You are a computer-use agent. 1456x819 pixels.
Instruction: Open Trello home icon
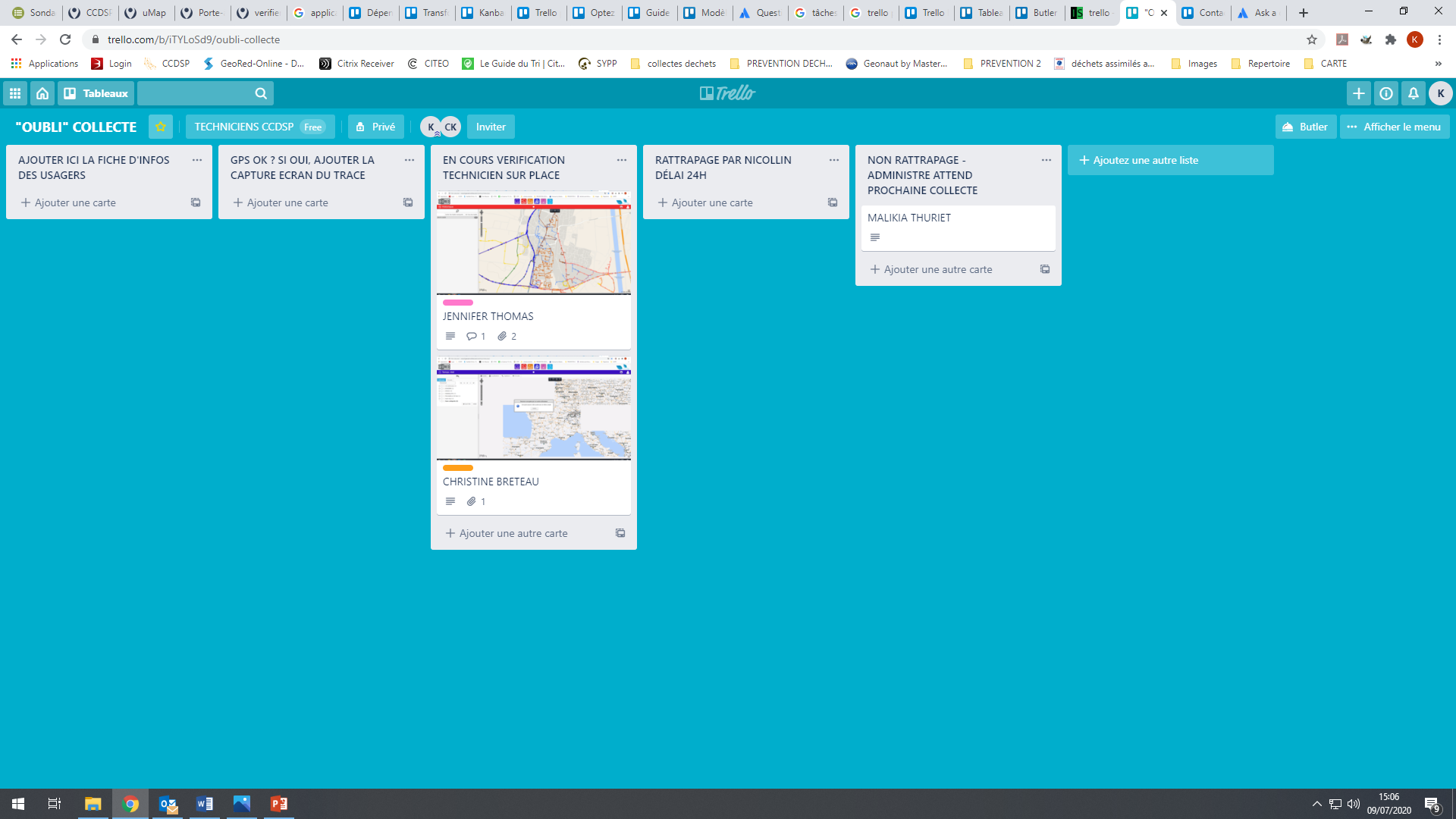click(42, 93)
